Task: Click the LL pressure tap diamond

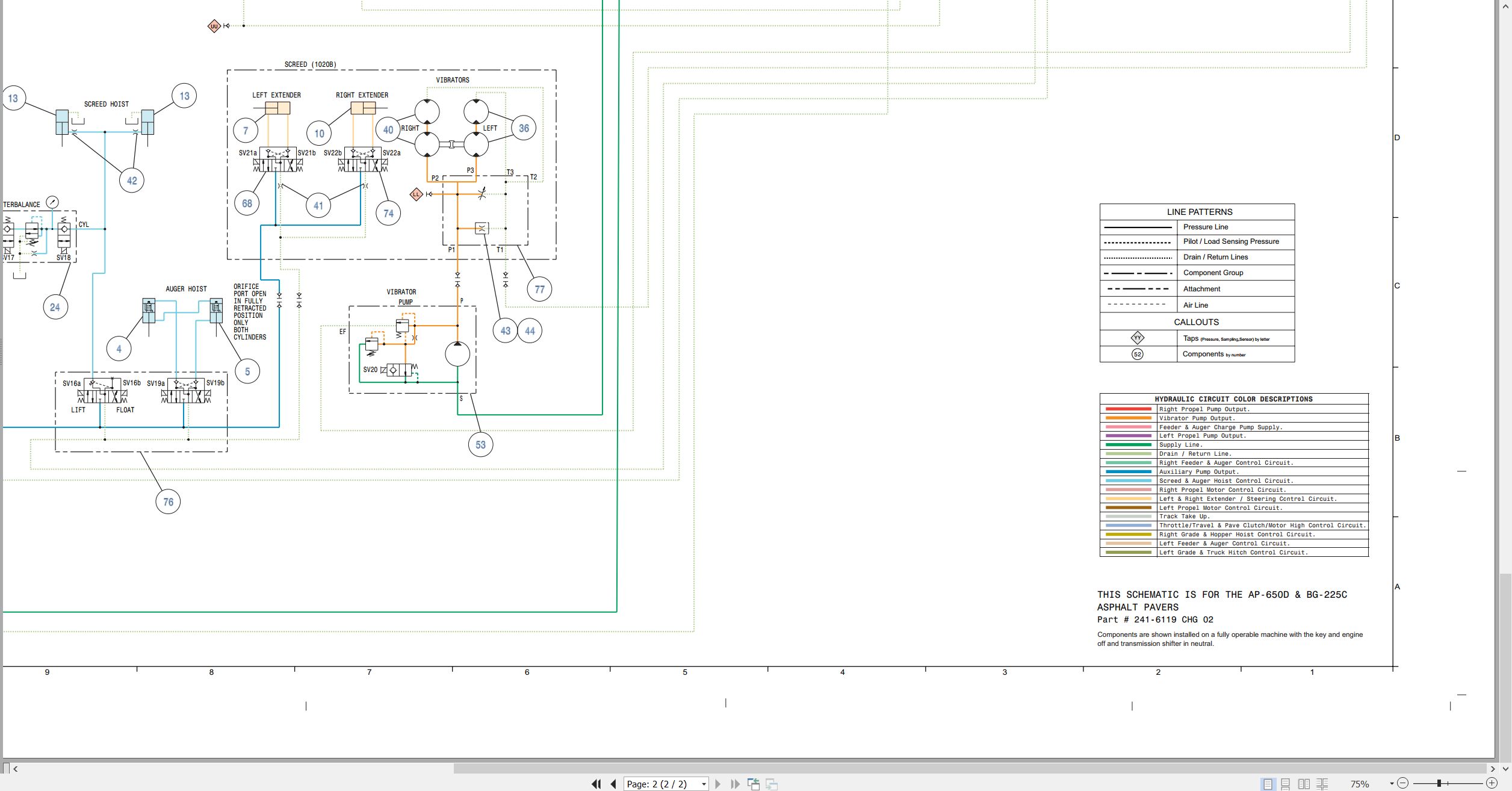Action: point(416,194)
